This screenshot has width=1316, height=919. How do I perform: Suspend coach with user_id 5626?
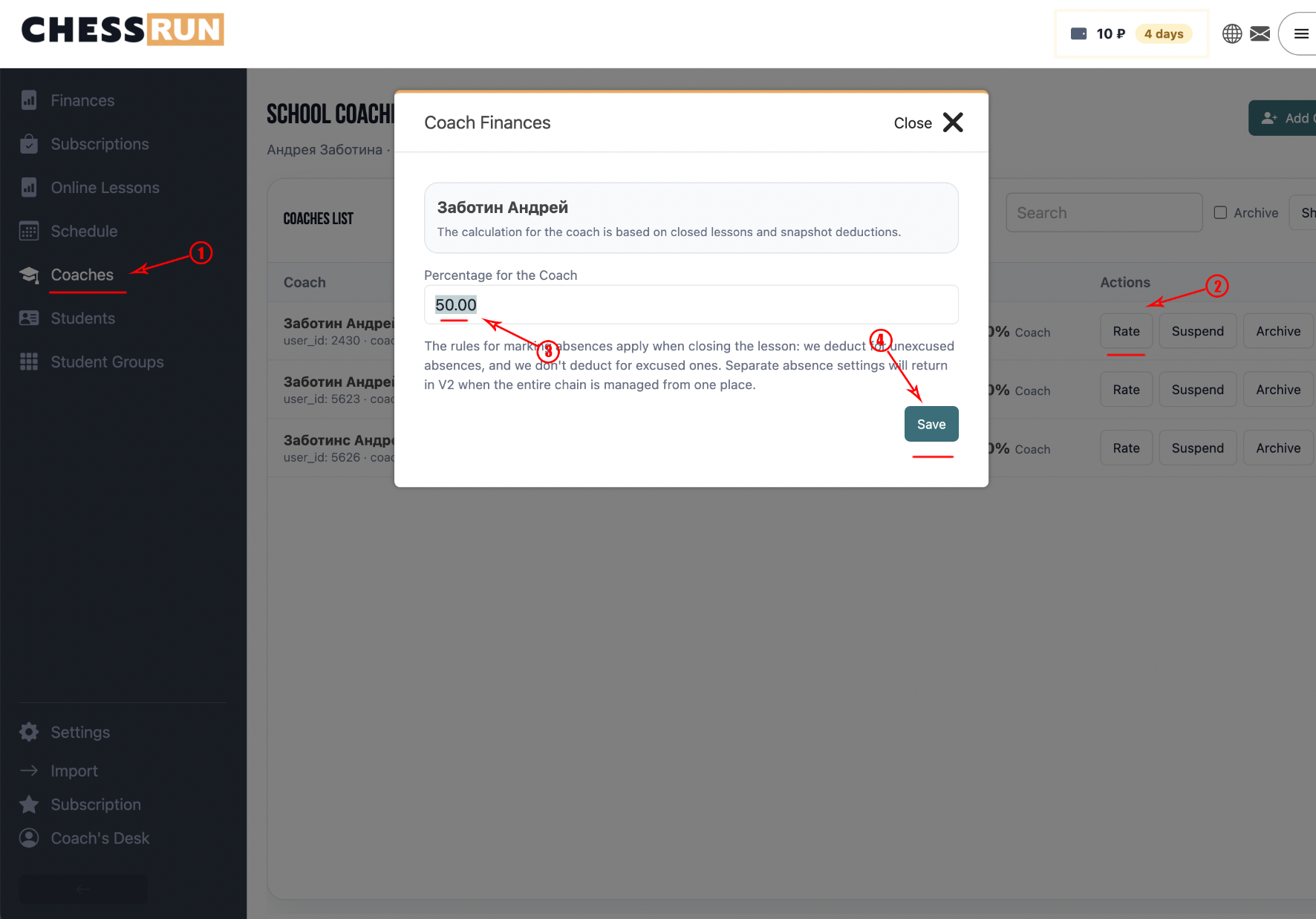tap(1197, 448)
